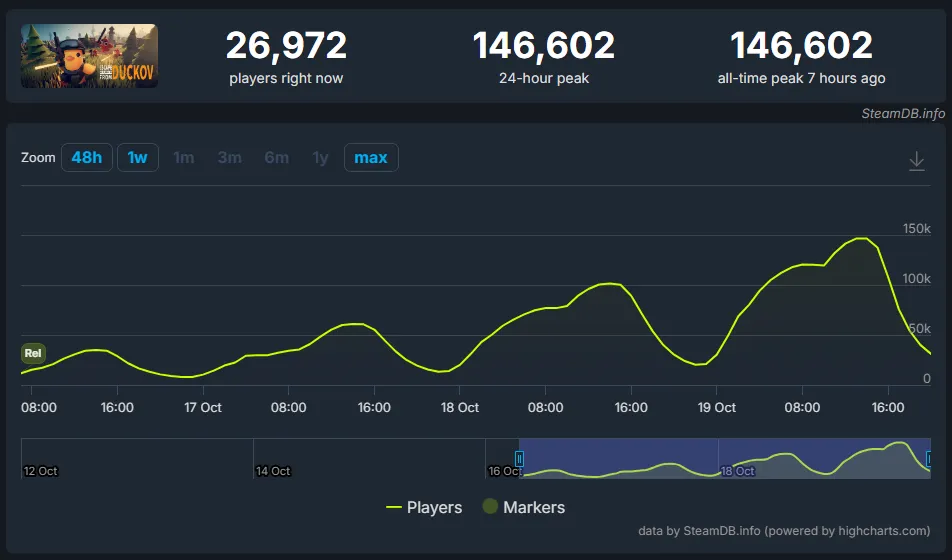The height and width of the screenshot is (560, 952).
Task: Click the 6m zoom option
Action: (277, 158)
